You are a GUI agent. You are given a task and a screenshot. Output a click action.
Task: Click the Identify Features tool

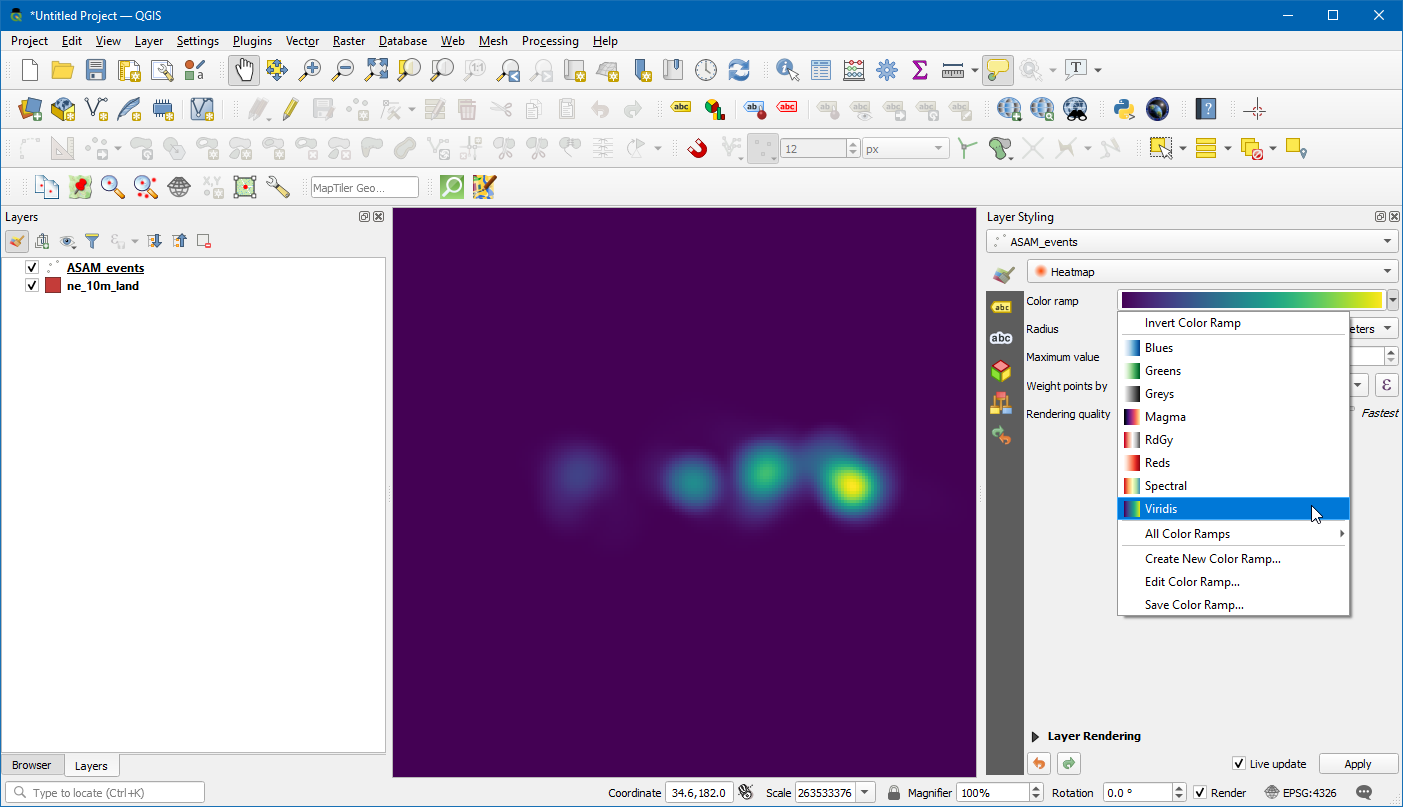pyautogui.click(x=788, y=70)
